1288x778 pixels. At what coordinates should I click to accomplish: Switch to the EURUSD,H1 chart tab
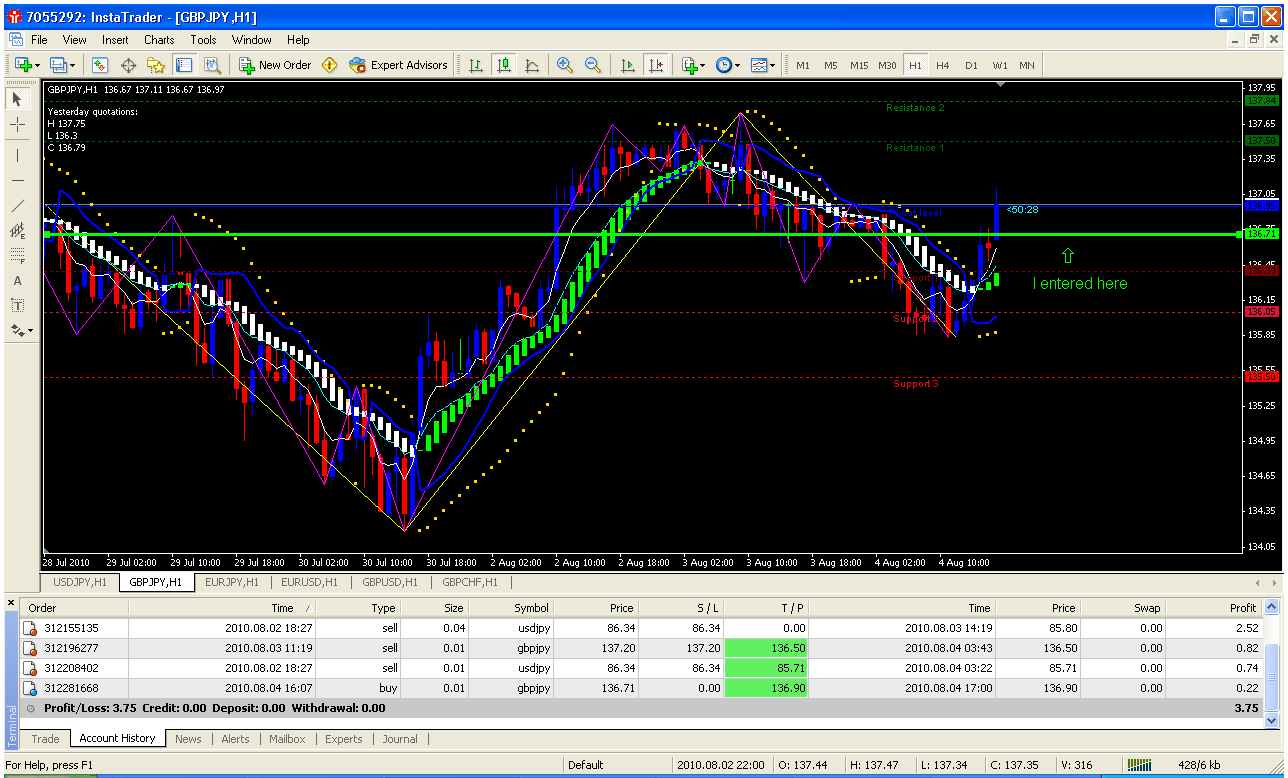click(308, 582)
